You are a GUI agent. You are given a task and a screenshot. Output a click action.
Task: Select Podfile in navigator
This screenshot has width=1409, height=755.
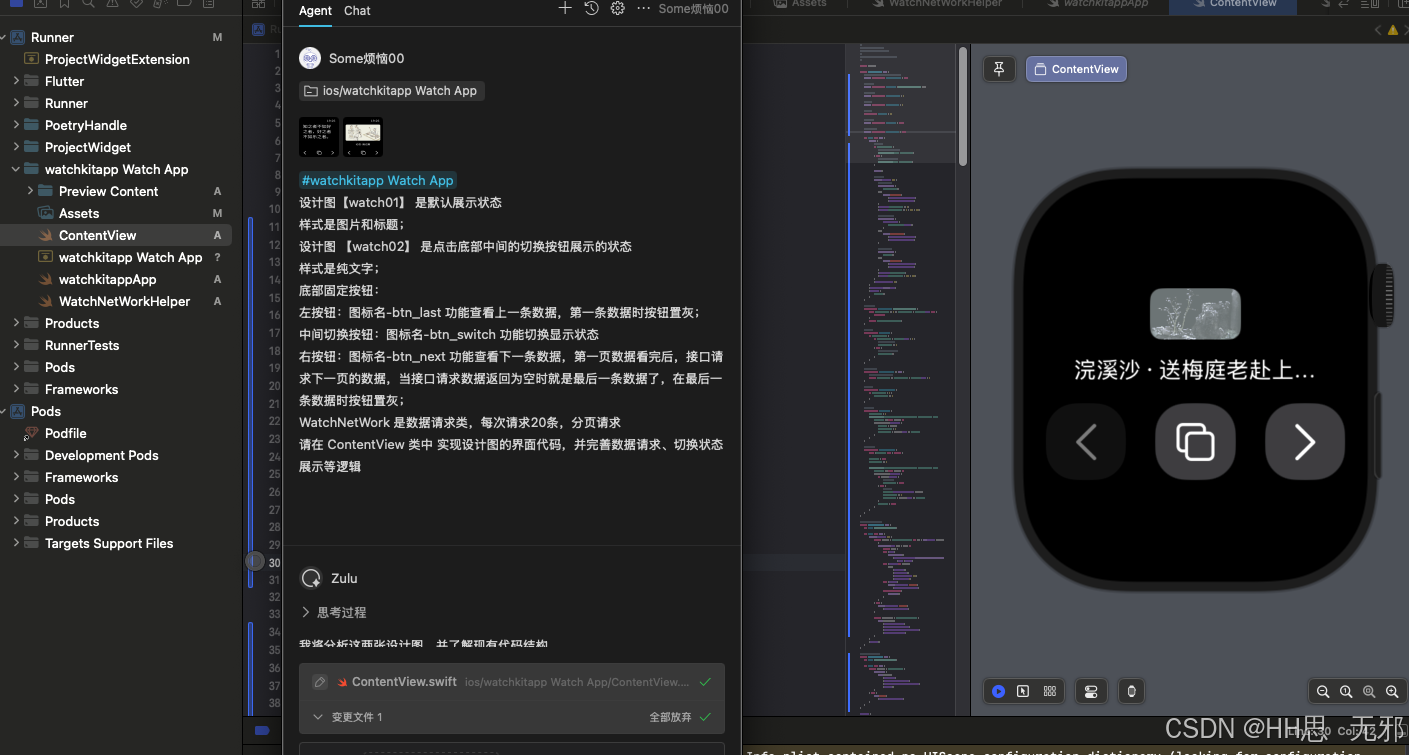pyautogui.click(x=65, y=433)
